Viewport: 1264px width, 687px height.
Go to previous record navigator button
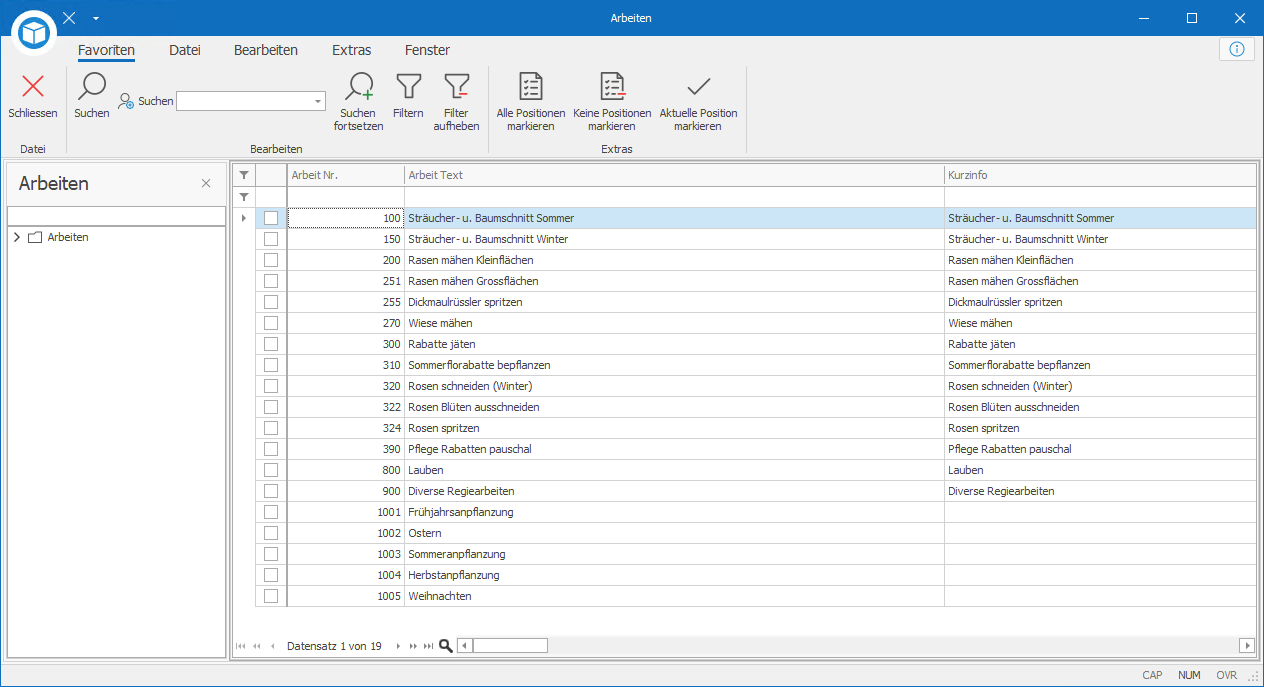click(x=273, y=646)
